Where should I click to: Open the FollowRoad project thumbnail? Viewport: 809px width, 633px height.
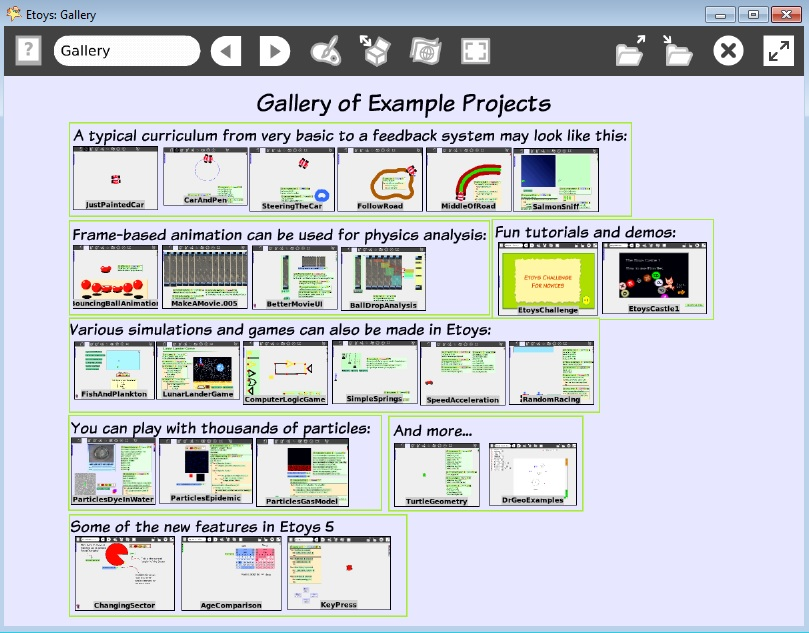[380, 179]
